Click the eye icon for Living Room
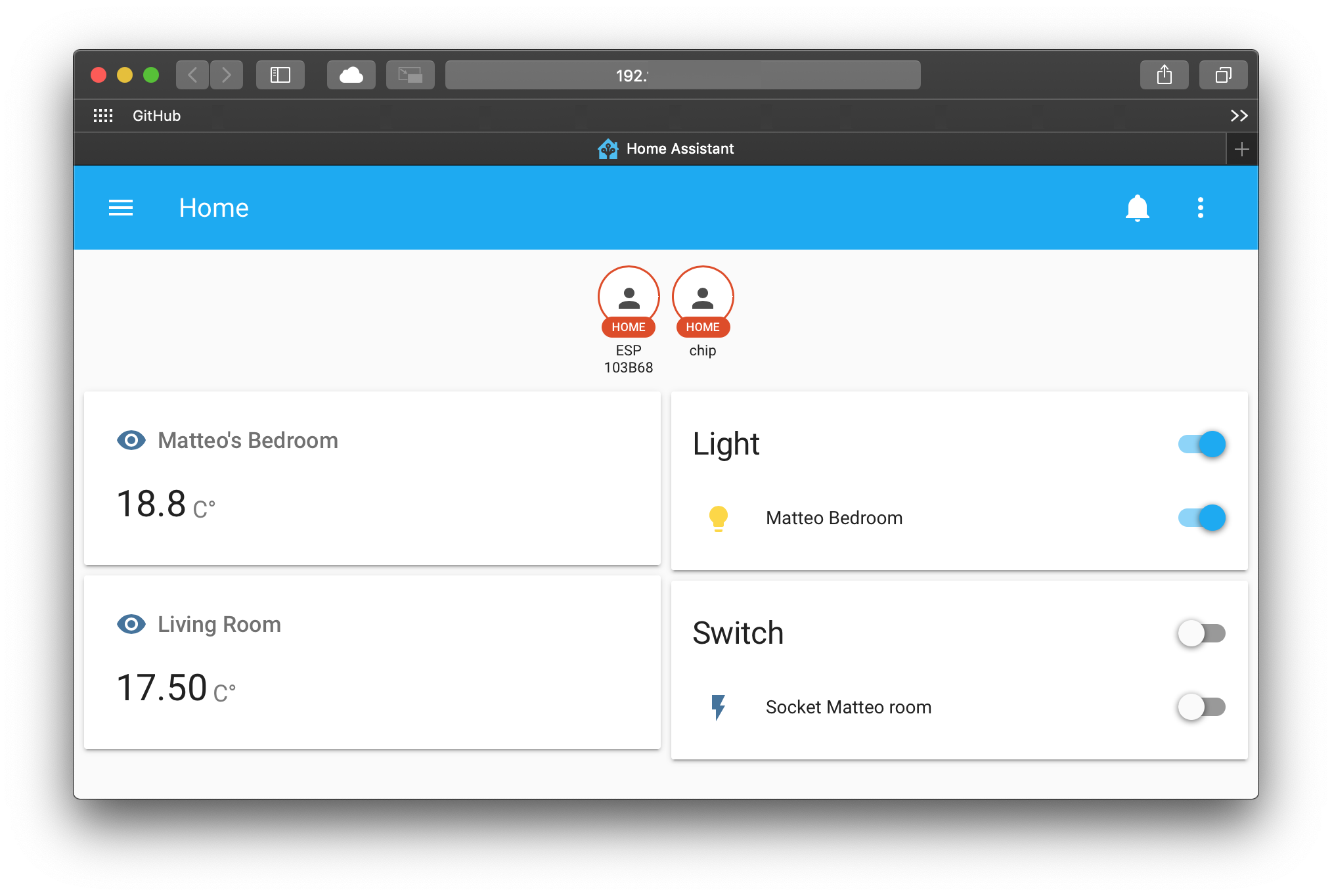 click(131, 624)
